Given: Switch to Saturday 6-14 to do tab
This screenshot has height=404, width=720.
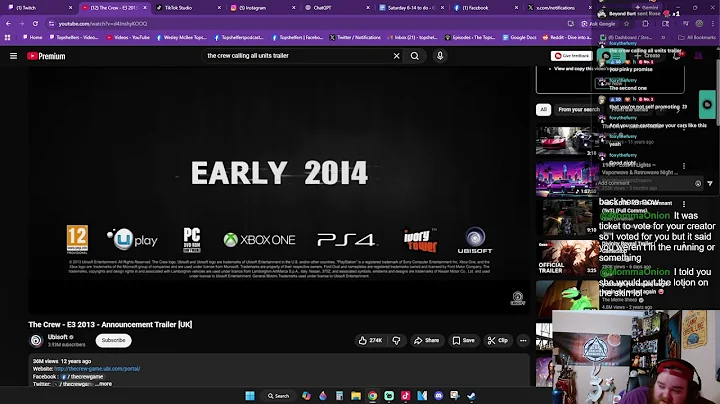Looking at the screenshot, I should (411, 7).
